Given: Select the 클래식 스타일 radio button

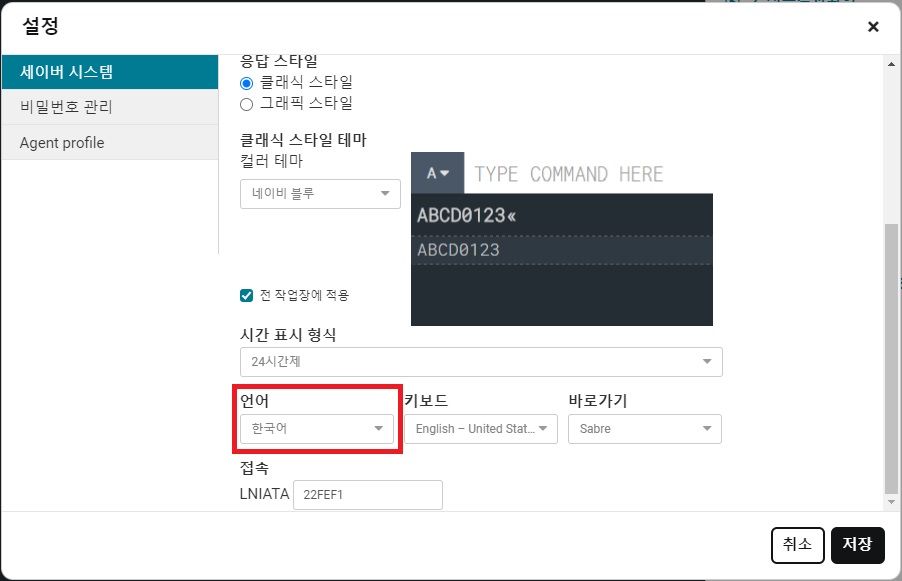Looking at the screenshot, I should (x=246, y=83).
